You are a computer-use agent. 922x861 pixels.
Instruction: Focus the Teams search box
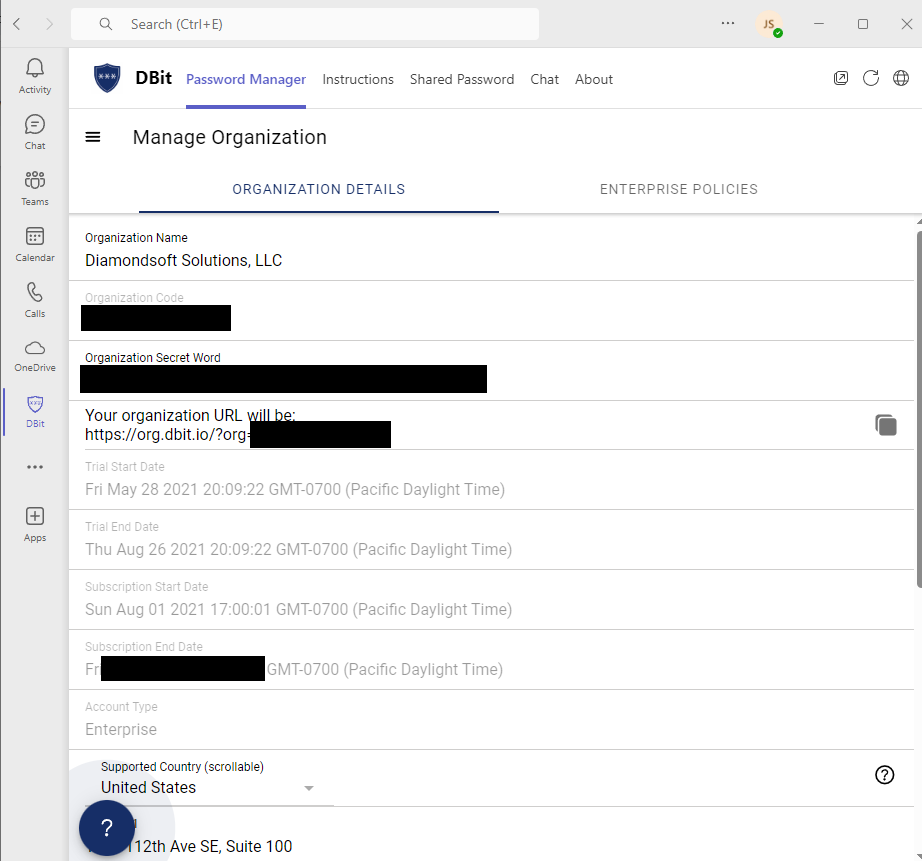305,24
